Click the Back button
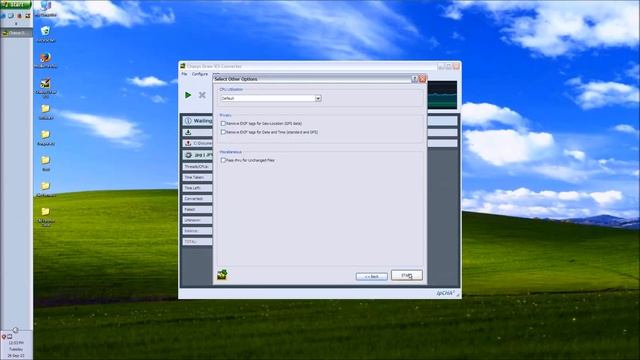Viewport: 640px width, 360px height. click(371, 276)
